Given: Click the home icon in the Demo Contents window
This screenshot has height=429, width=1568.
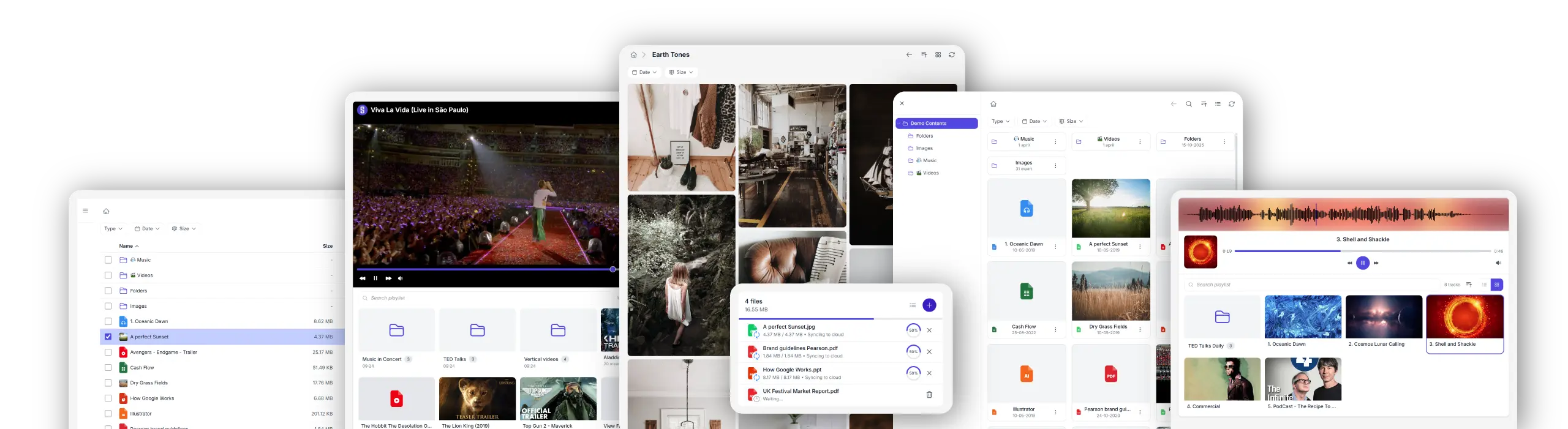Looking at the screenshot, I should pyautogui.click(x=993, y=104).
